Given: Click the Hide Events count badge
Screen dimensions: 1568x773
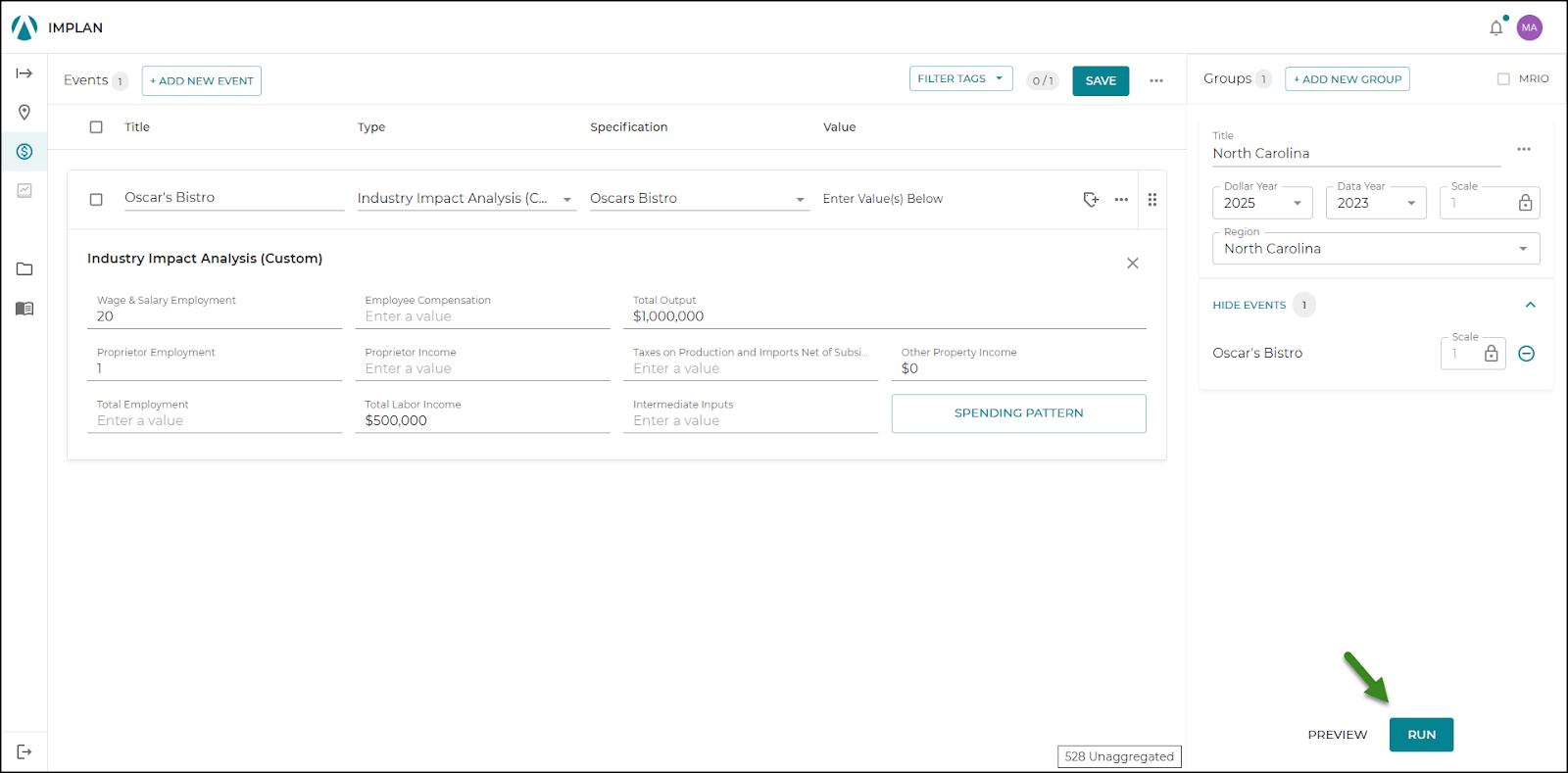Looking at the screenshot, I should [1304, 305].
